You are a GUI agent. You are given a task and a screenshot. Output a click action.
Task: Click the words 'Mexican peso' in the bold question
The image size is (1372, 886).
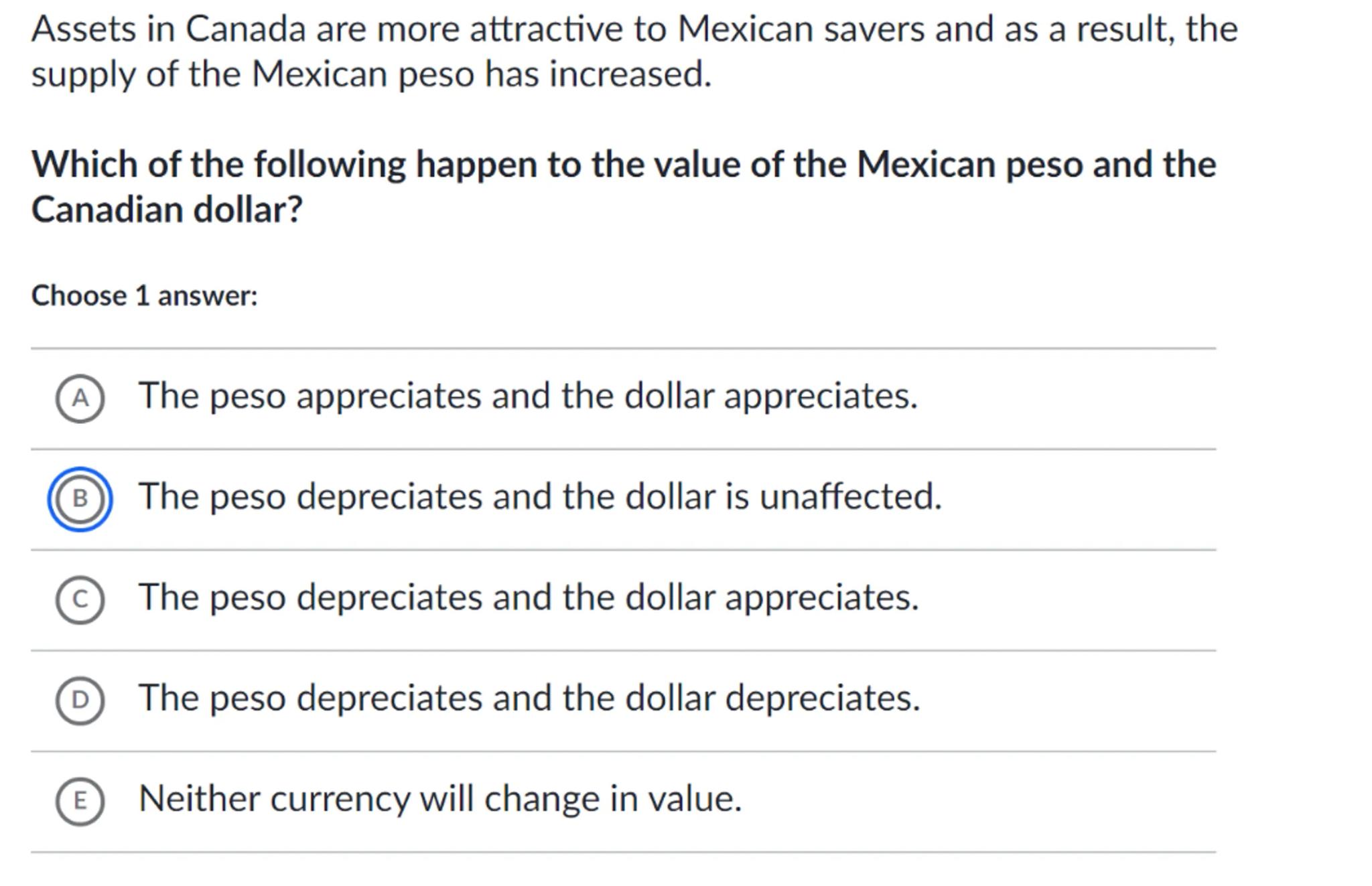(x=969, y=165)
